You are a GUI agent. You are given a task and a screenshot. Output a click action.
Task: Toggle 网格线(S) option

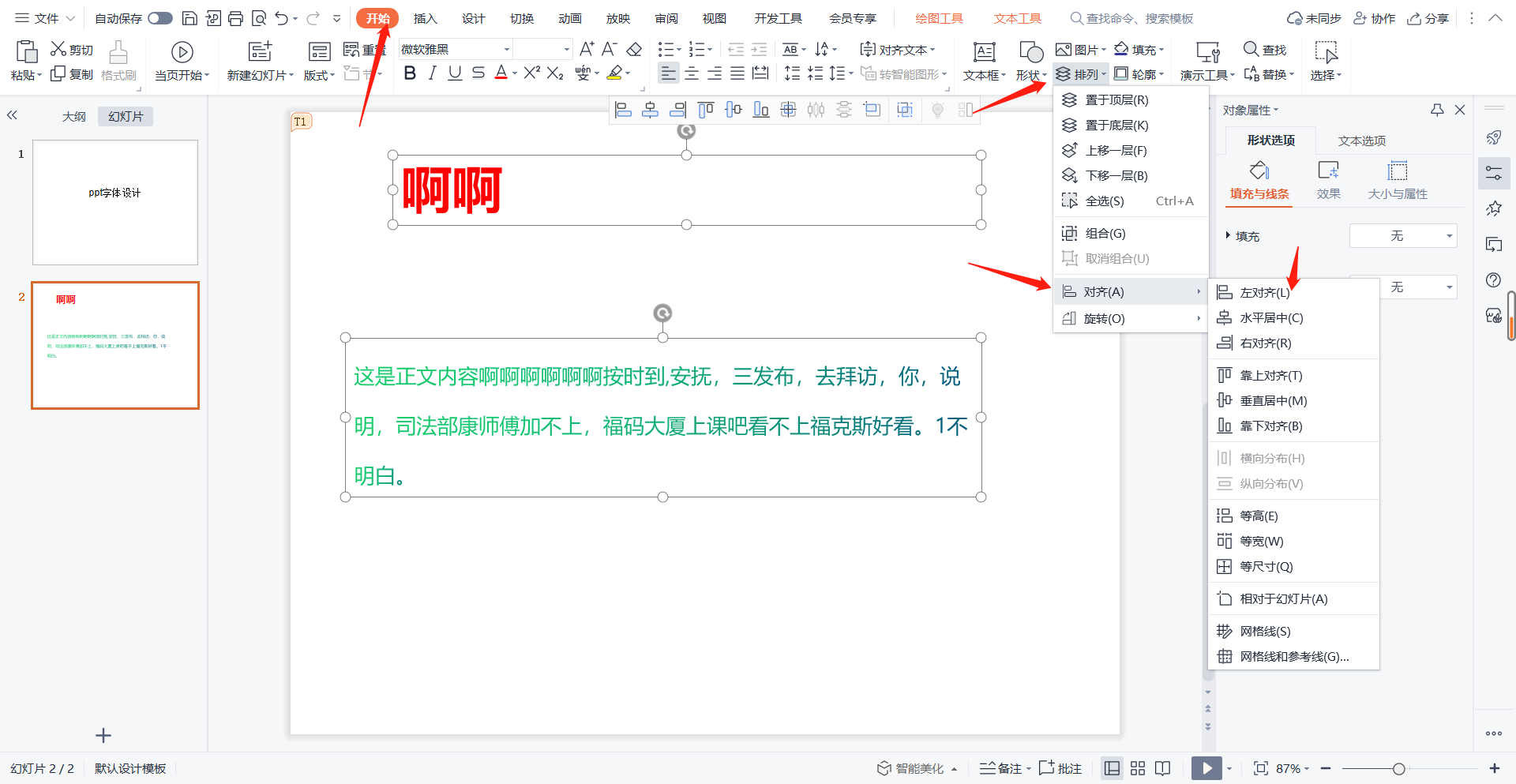[1293, 631]
